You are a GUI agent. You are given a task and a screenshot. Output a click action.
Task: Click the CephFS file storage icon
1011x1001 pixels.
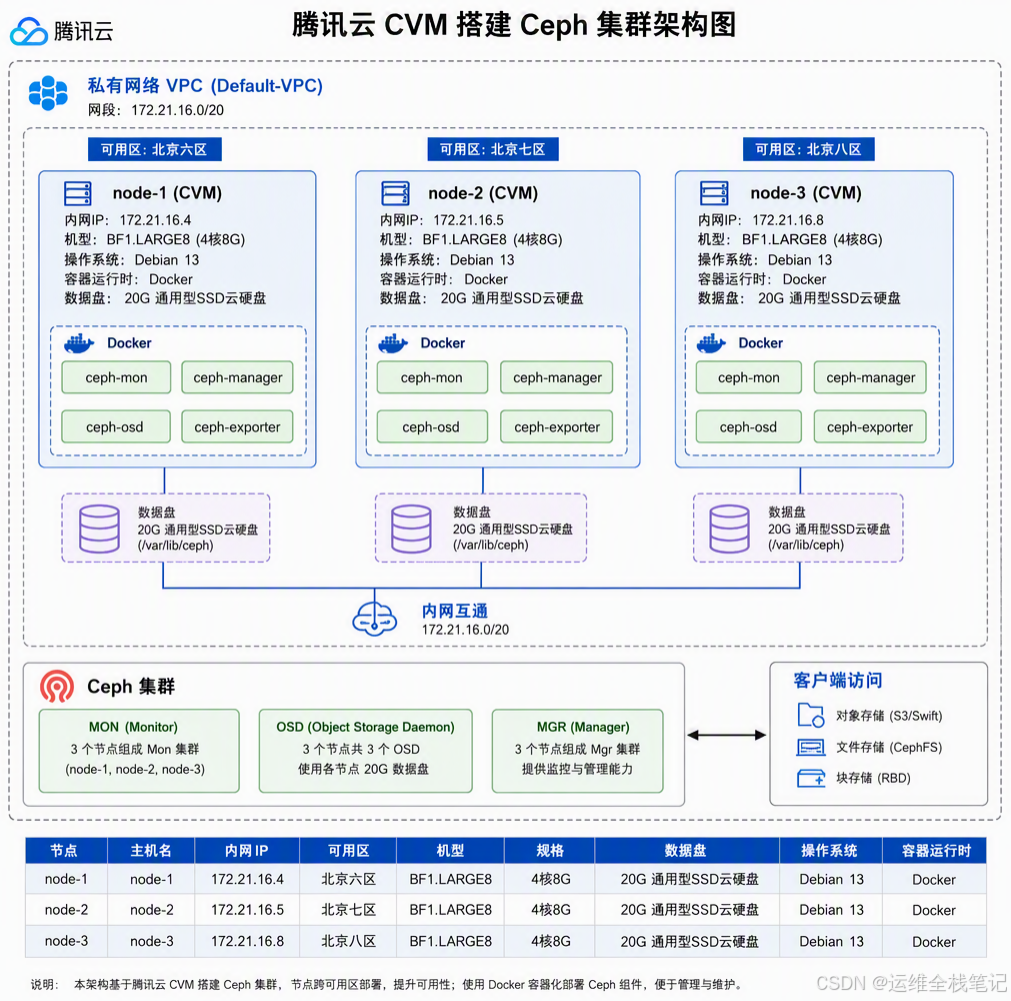[810, 748]
